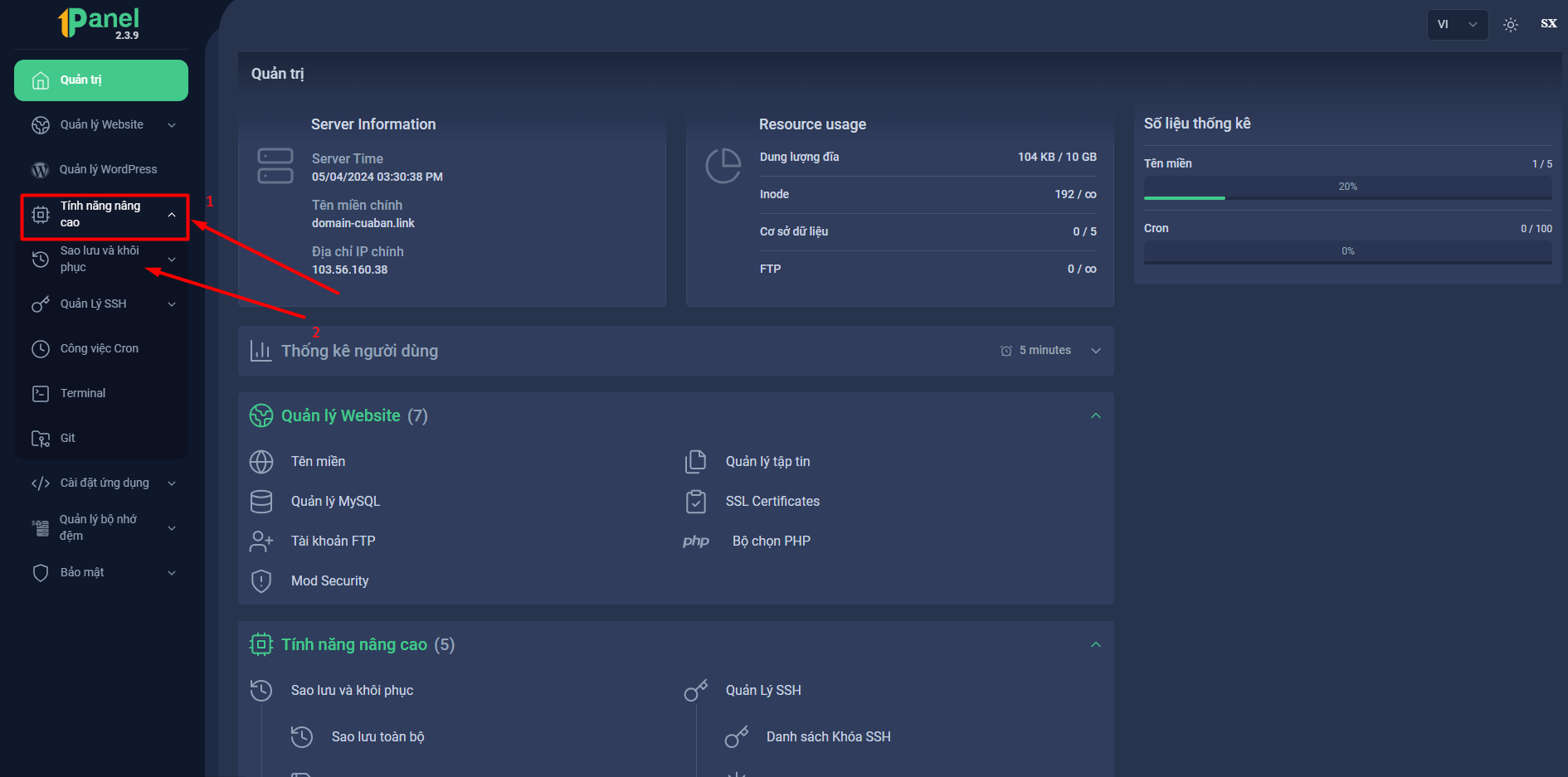Toggle the light/dark theme sun icon
The image size is (1568, 777).
click(x=1511, y=25)
